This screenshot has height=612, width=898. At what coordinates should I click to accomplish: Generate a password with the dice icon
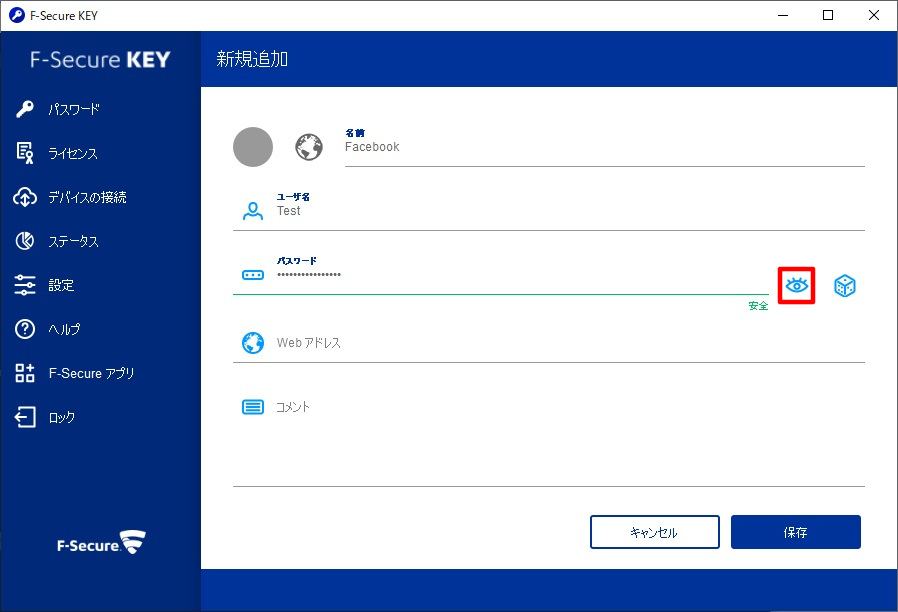(845, 286)
